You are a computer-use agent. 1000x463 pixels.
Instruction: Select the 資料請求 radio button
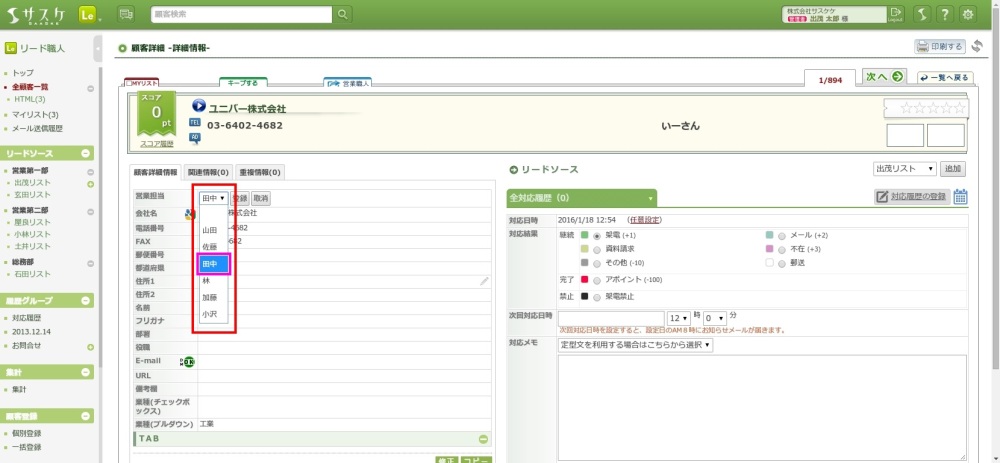click(x=596, y=248)
